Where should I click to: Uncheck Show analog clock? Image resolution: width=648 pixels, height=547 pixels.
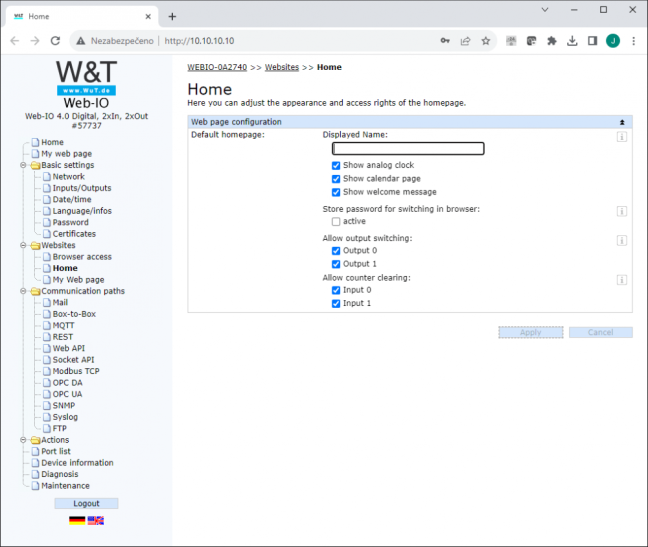(x=336, y=166)
